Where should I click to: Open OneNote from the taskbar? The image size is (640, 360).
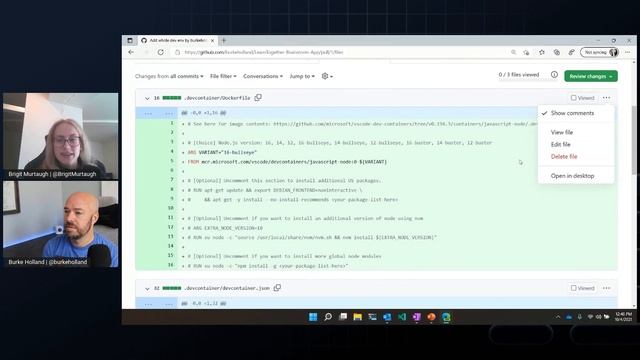(x=417, y=317)
